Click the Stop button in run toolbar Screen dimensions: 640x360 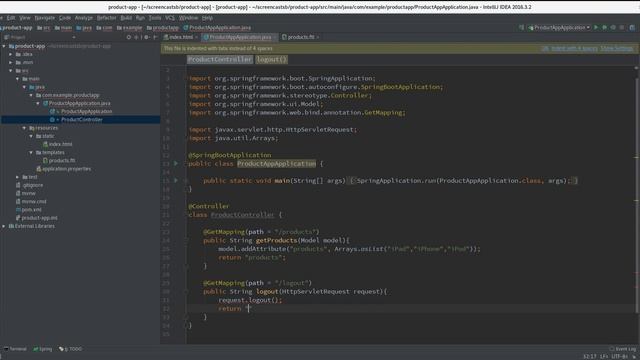[622, 27]
